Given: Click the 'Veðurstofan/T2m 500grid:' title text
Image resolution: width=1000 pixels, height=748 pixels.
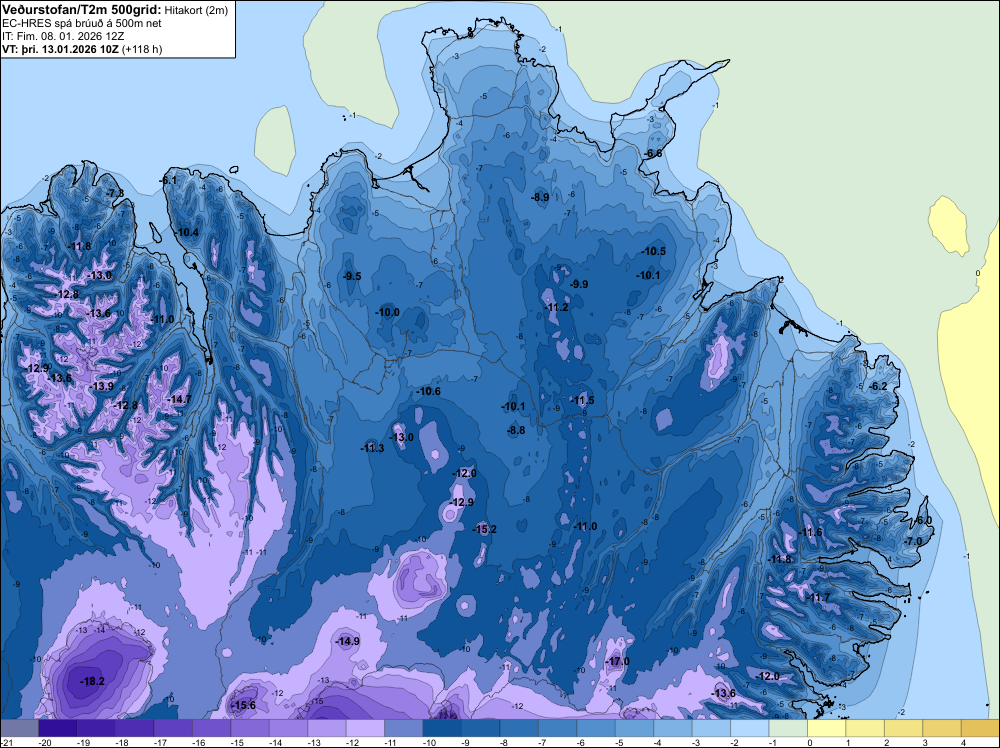Looking at the screenshot, I should 82,10.
